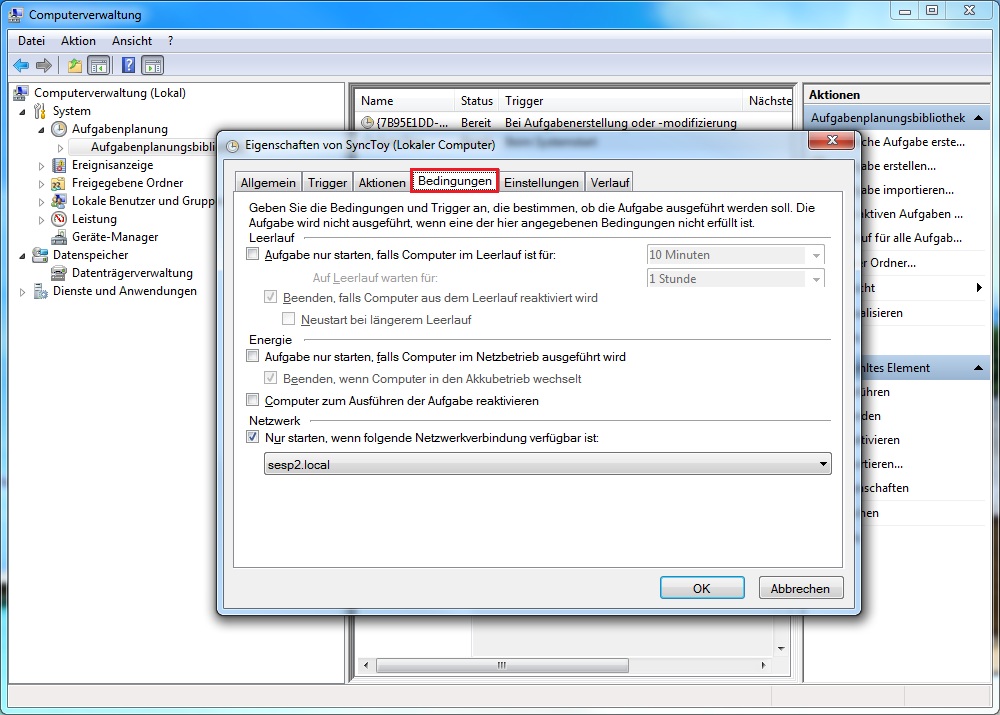Click the task icon beside {7B95E1DD-...

367,122
